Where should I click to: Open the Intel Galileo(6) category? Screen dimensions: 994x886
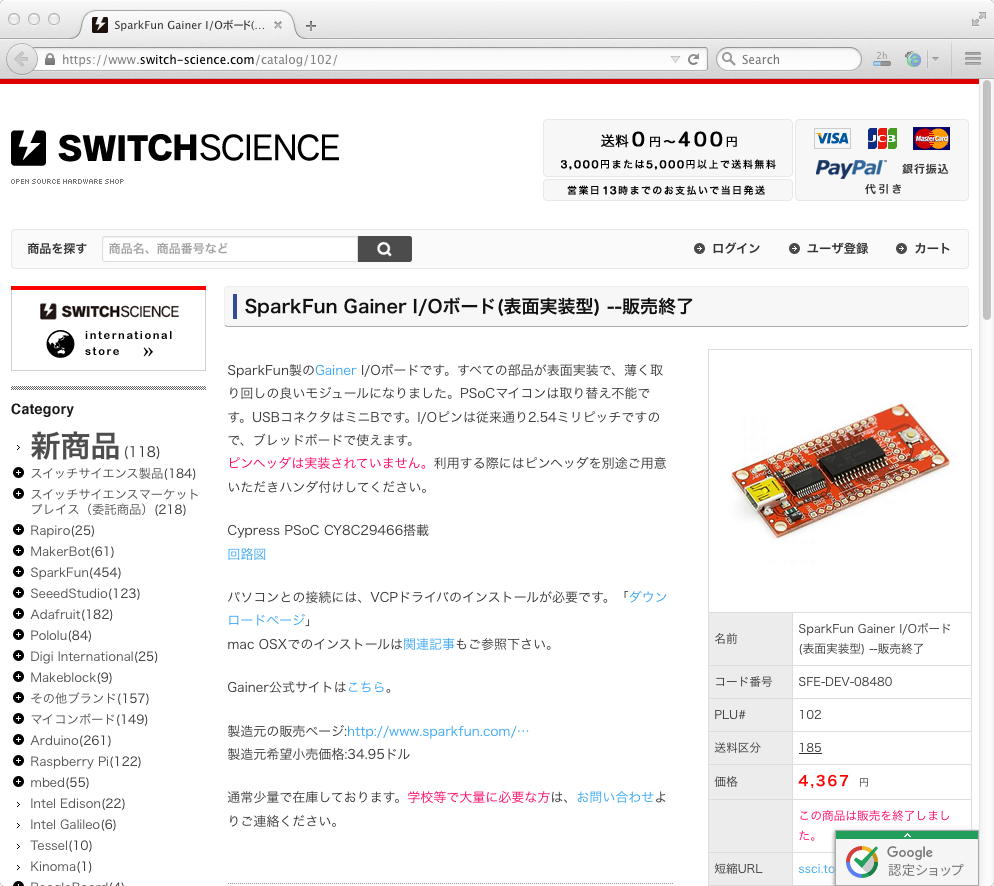(x=73, y=824)
